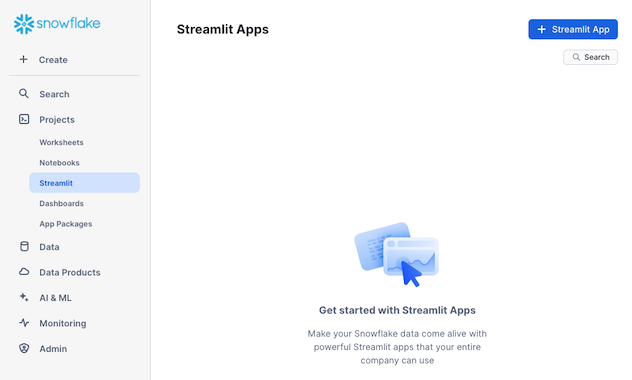The image size is (632, 380).
Task: Click the Streamlit Apps page heading
Action: click(222, 29)
